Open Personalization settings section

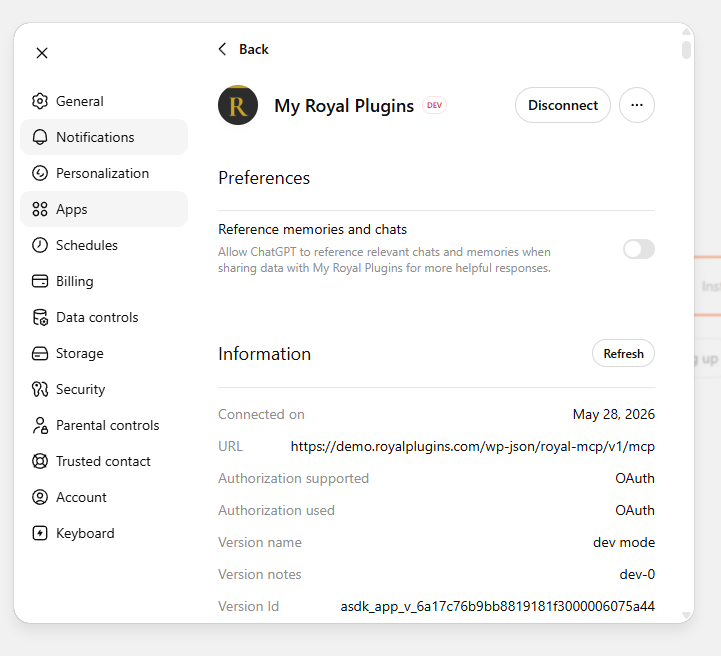click(x=104, y=173)
